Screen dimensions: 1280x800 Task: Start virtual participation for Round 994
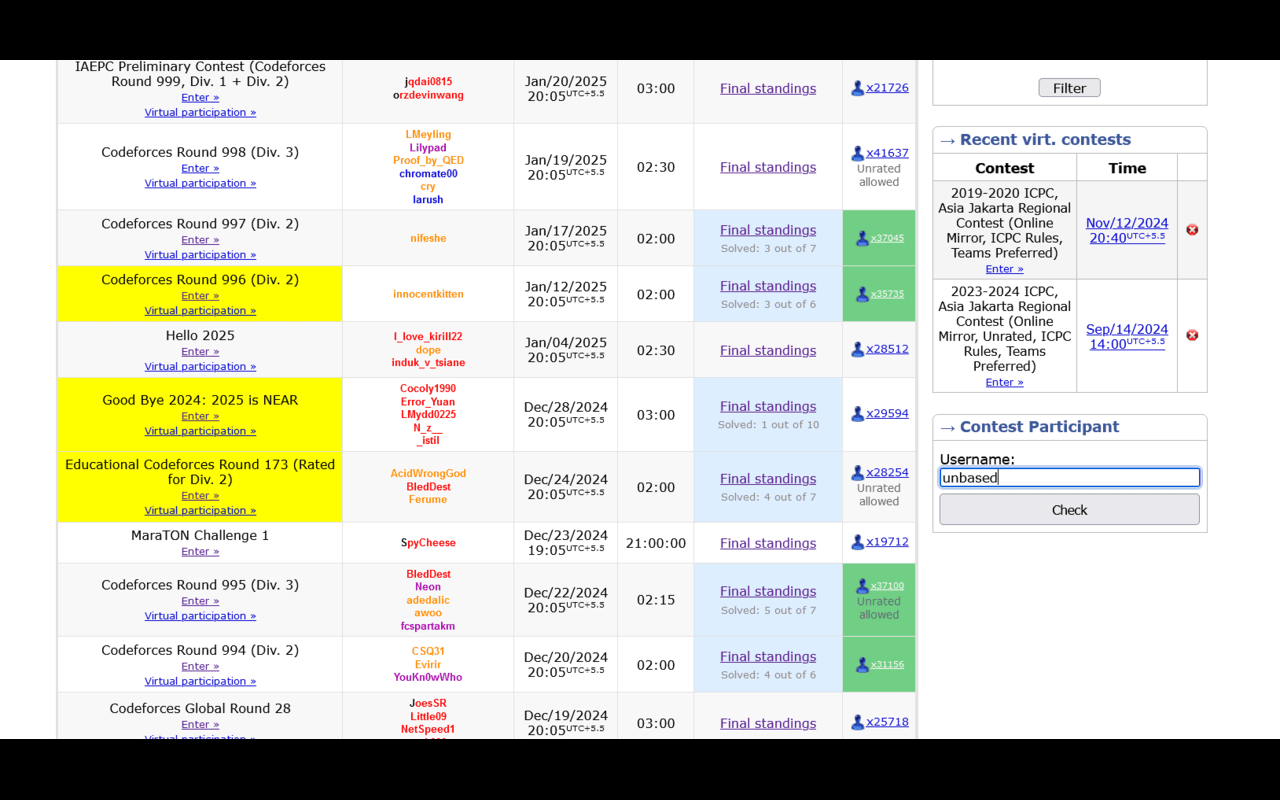pos(200,682)
